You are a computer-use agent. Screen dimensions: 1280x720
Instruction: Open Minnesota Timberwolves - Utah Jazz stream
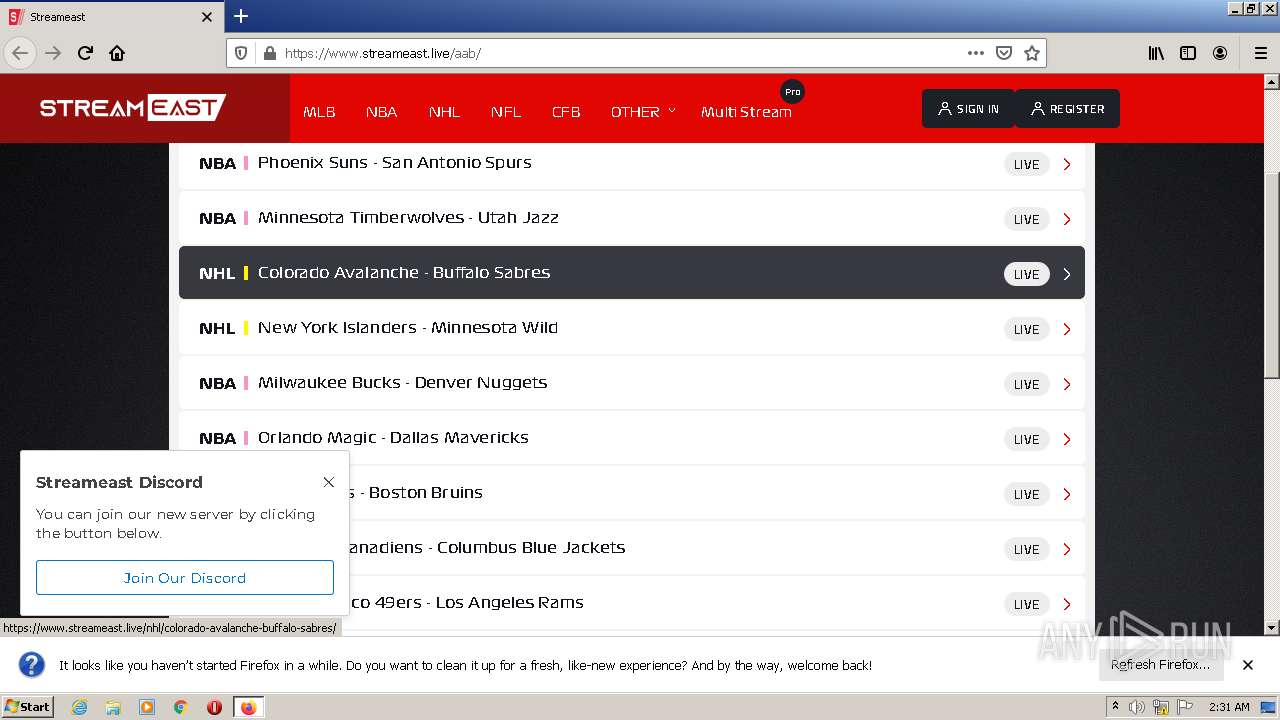[x=632, y=218]
